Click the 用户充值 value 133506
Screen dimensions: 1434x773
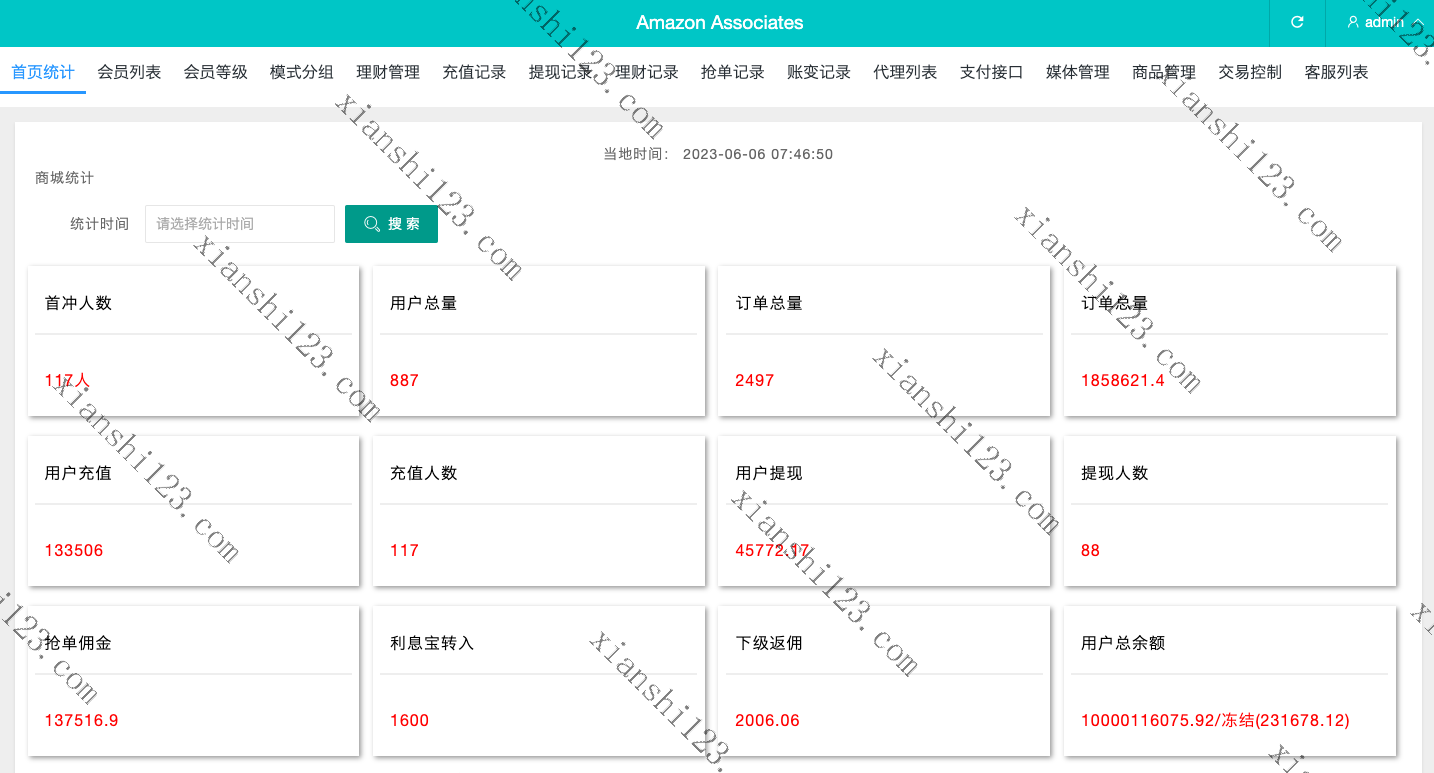[x=74, y=550]
